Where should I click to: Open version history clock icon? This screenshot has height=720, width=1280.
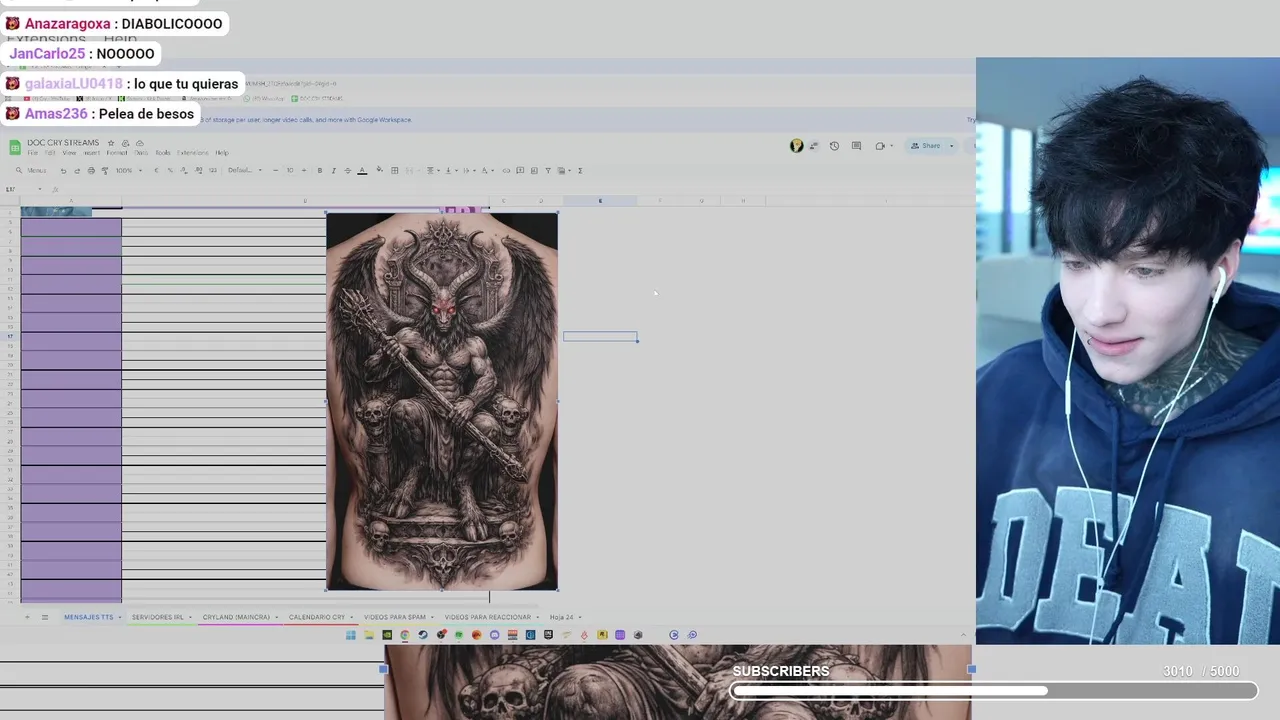point(834,146)
